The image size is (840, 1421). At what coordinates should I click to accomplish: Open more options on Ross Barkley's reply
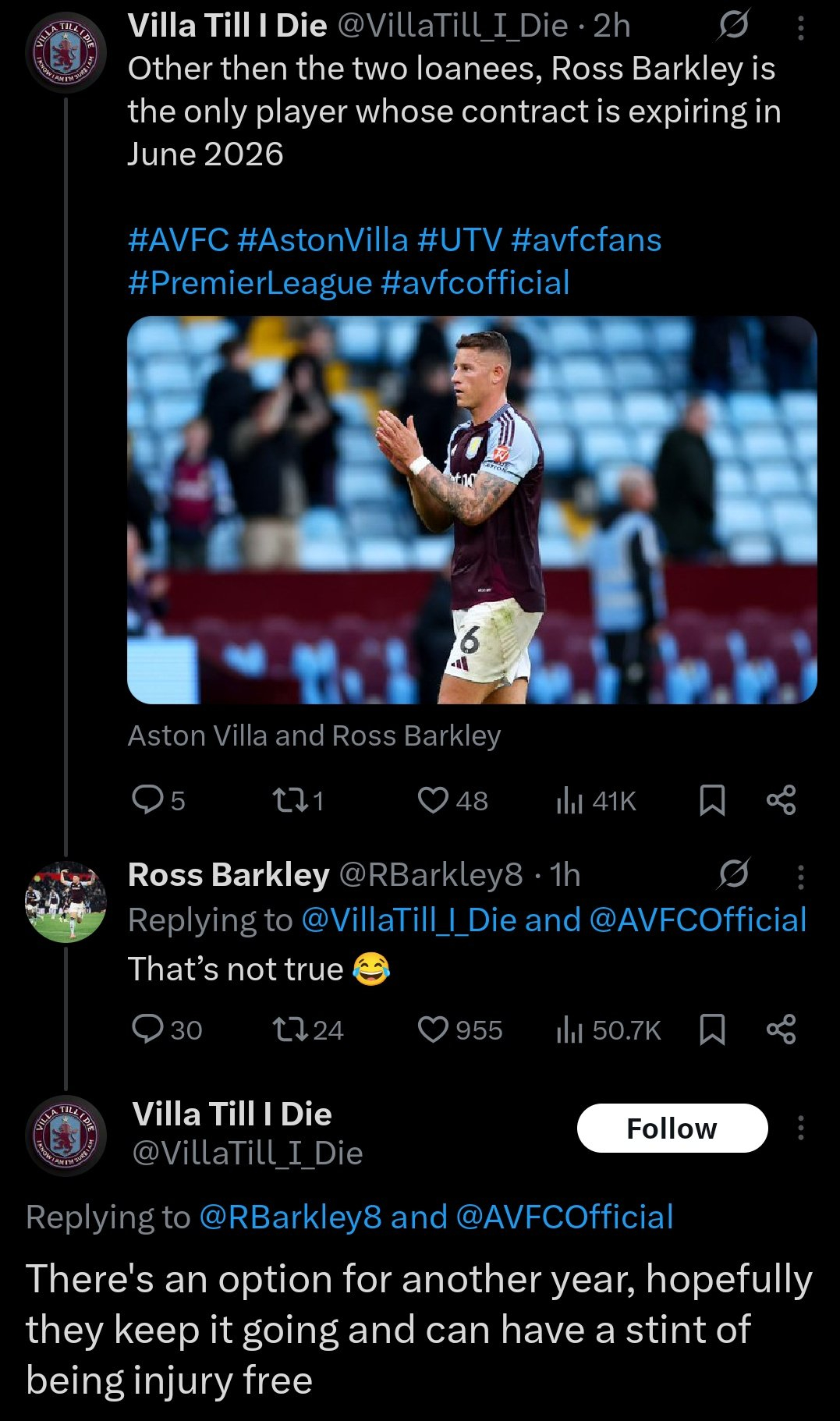point(800,877)
